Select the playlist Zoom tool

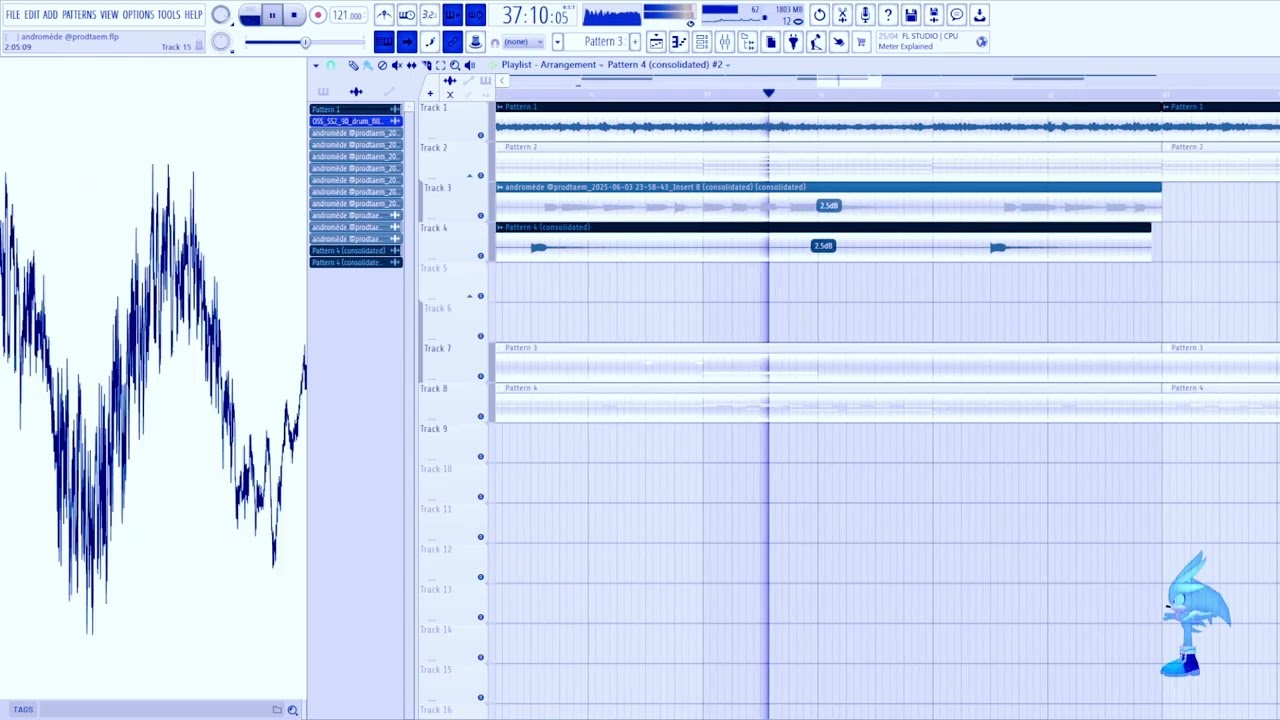(x=455, y=65)
